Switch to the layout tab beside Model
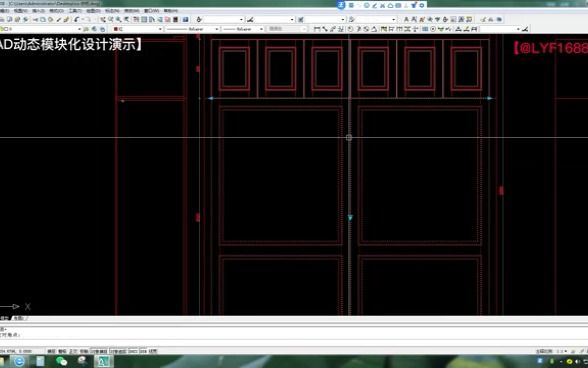Image resolution: width=588 pixels, height=368 pixels. coord(19,318)
